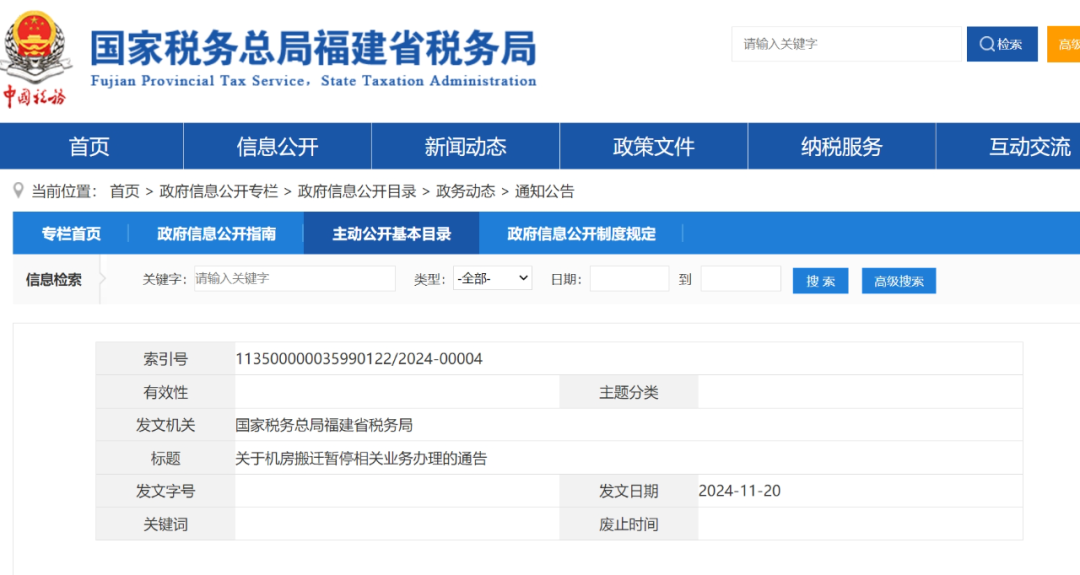Follow breadcrumb link 政府信息公开专栏
Viewport: 1080px width, 575px height.
click(218, 191)
